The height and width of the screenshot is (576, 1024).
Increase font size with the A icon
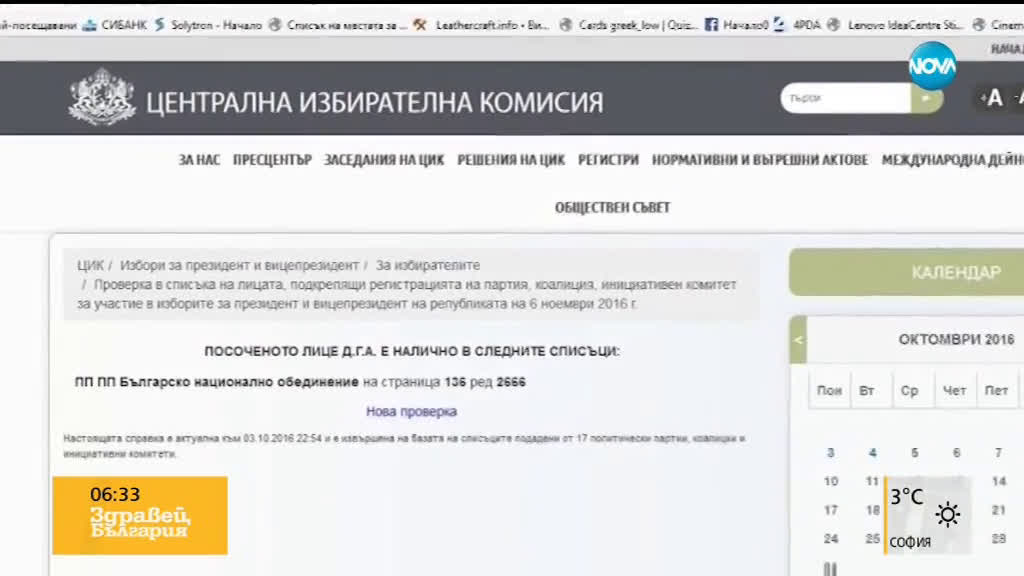(993, 98)
